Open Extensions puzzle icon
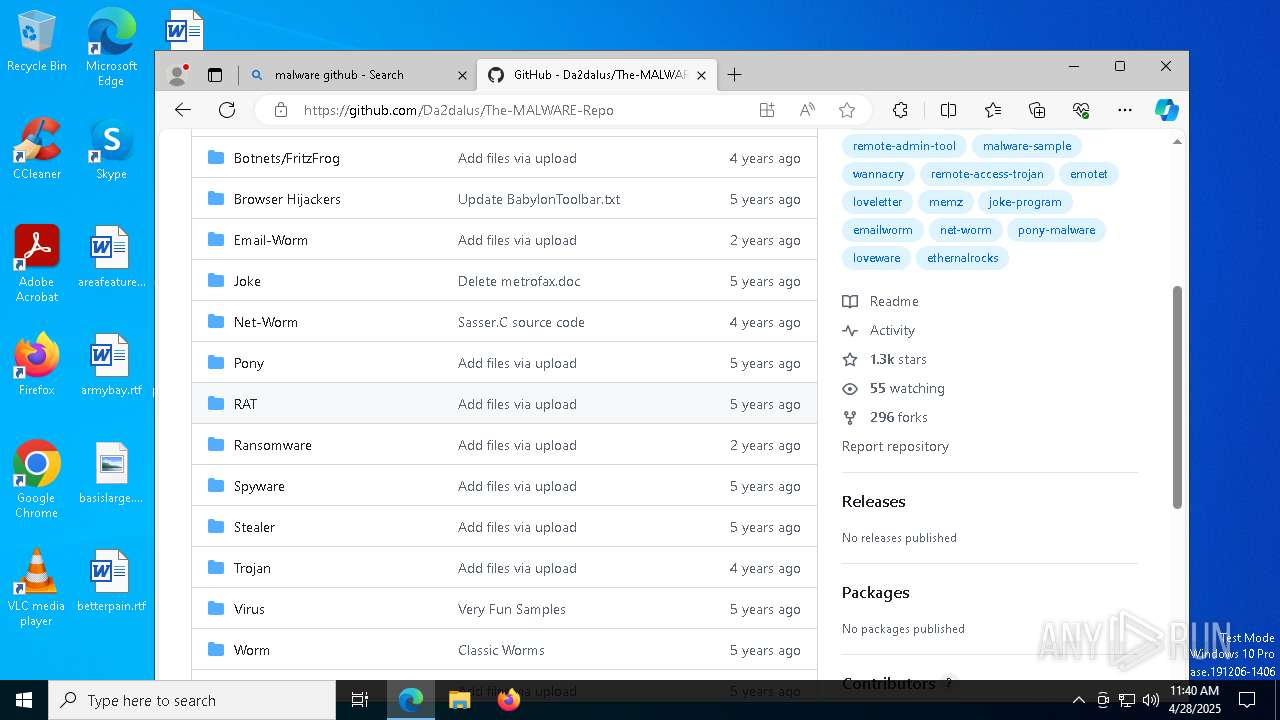Screen dimensions: 1280x720 [x=900, y=110]
